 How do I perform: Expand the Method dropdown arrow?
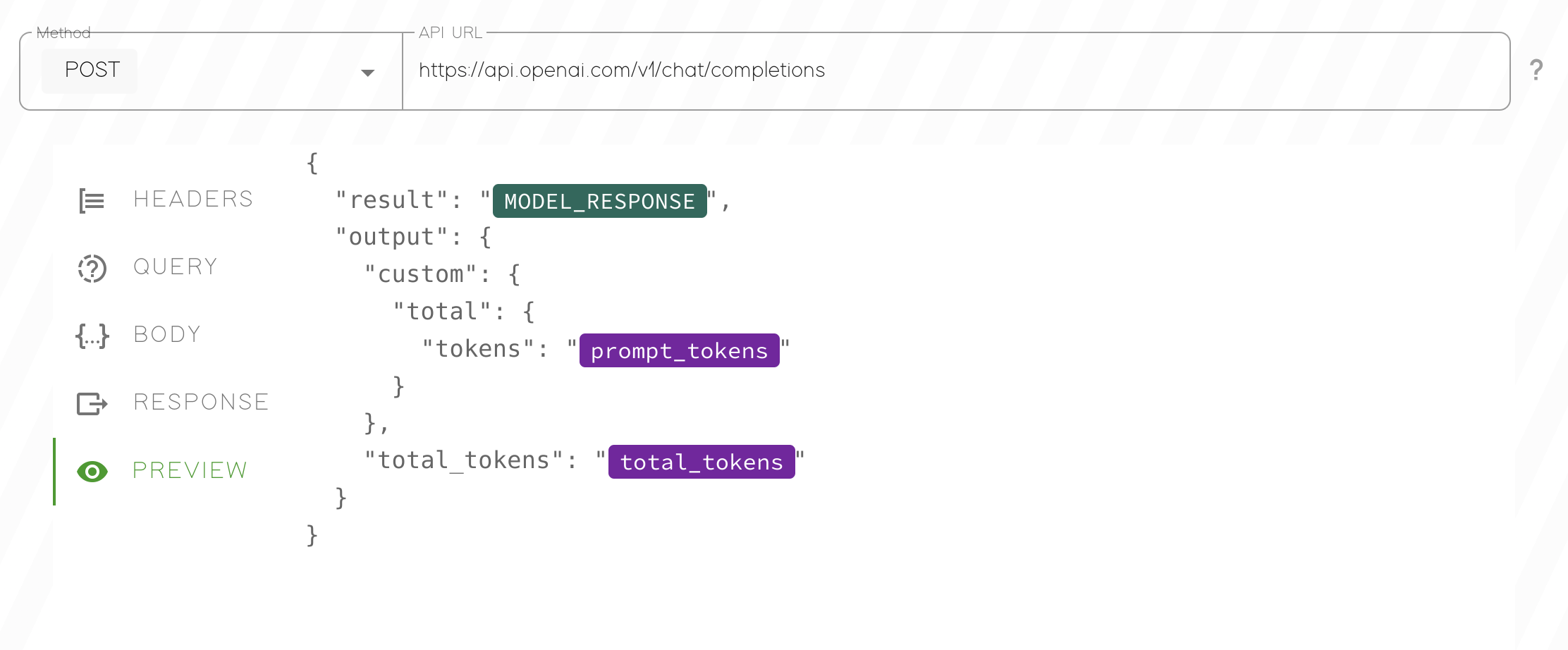[x=367, y=73]
